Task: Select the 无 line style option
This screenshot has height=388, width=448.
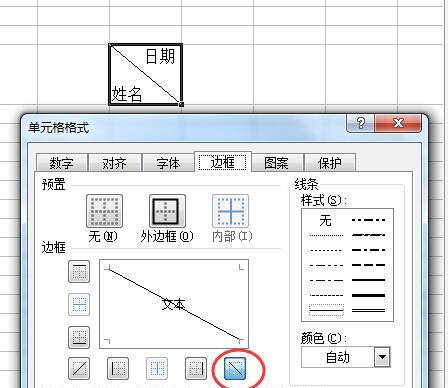Action: tap(325, 220)
